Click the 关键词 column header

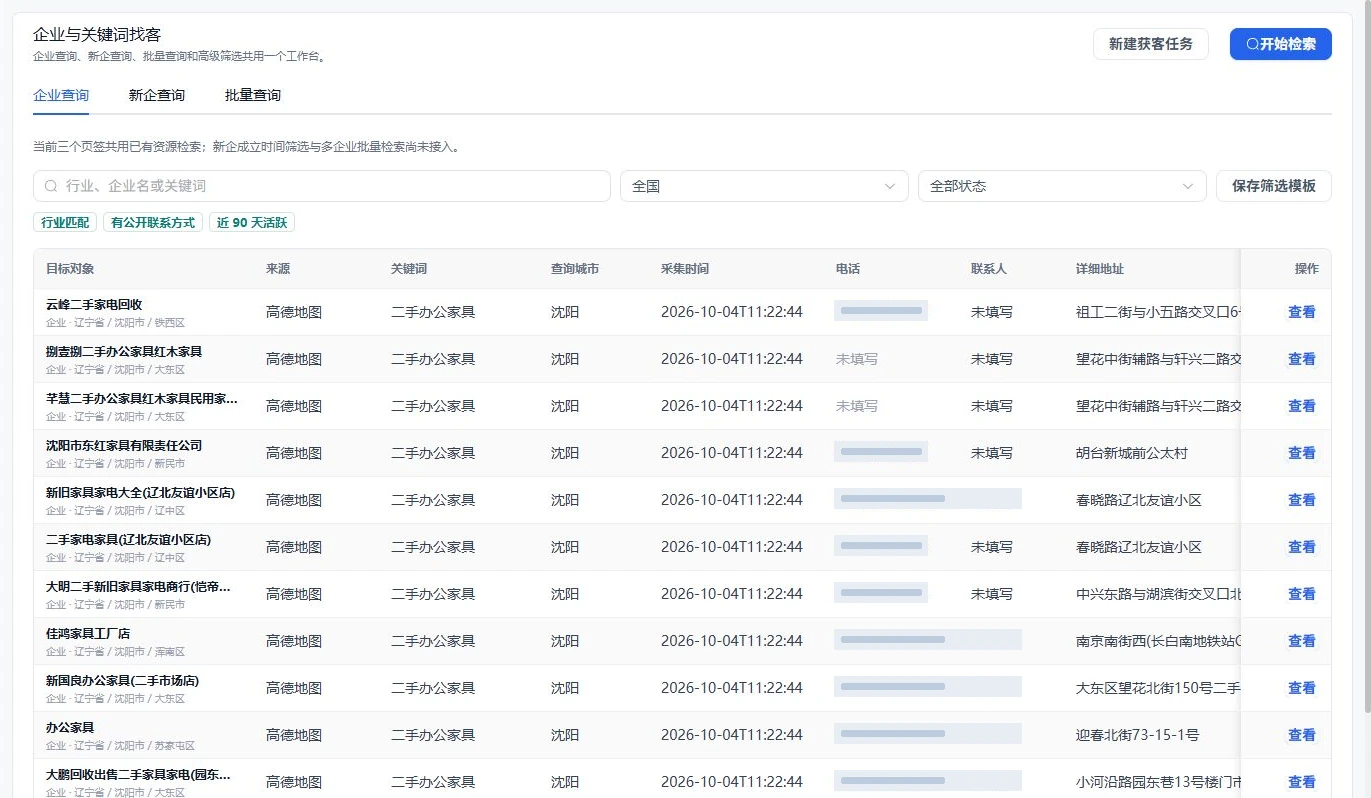[x=409, y=269]
